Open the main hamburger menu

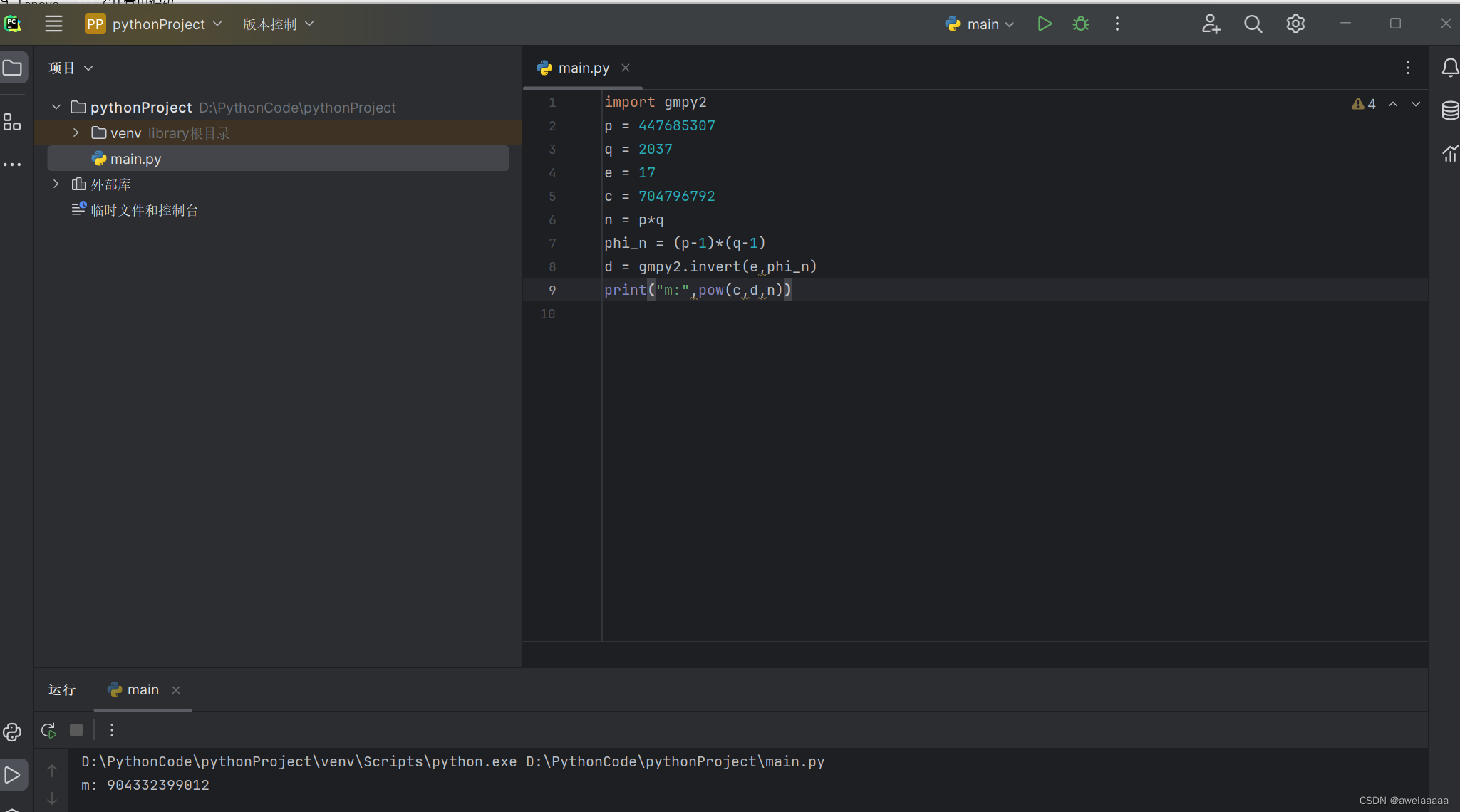tap(53, 24)
